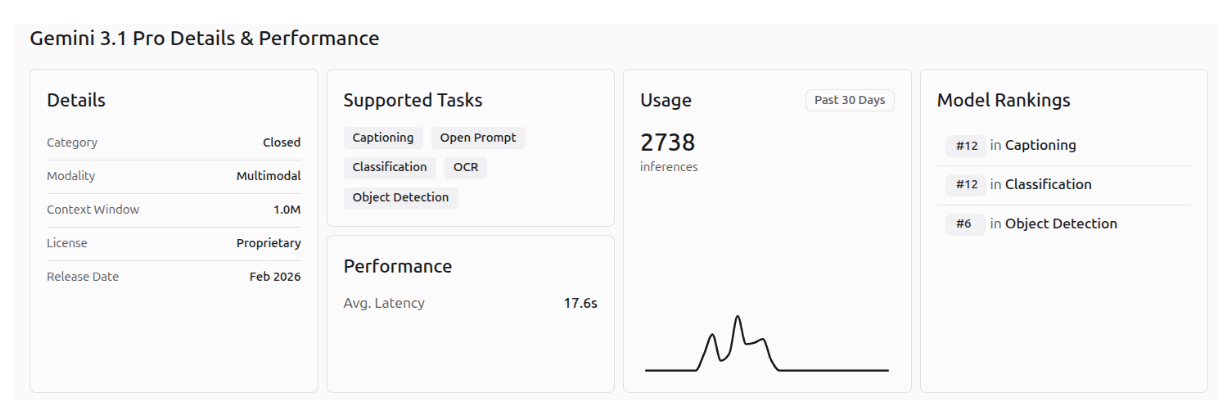Viewport: 1228px width, 400px height.
Task: Click the License label
Action: 67,243
